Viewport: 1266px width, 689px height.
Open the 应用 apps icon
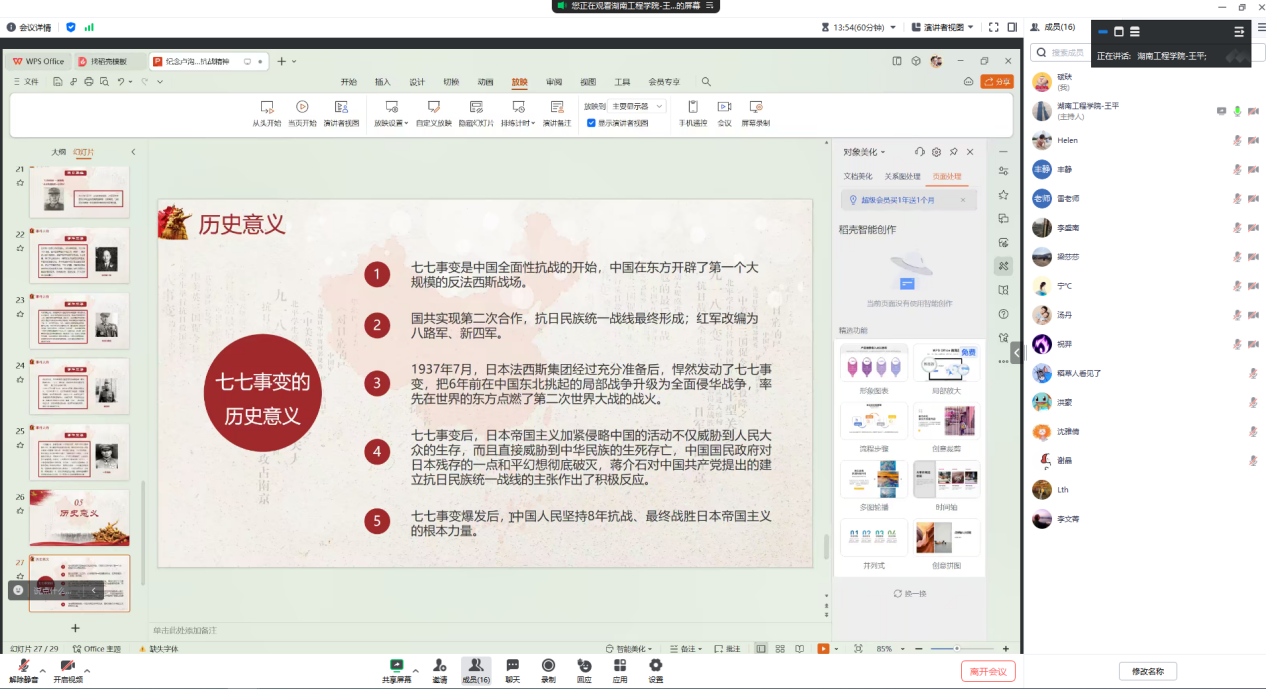(x=620, y=665)
